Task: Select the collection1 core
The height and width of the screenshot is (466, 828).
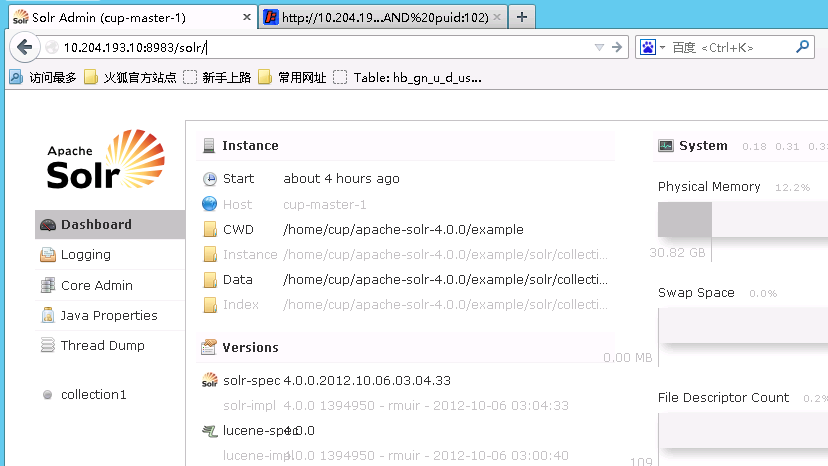Action: point(93,395)
